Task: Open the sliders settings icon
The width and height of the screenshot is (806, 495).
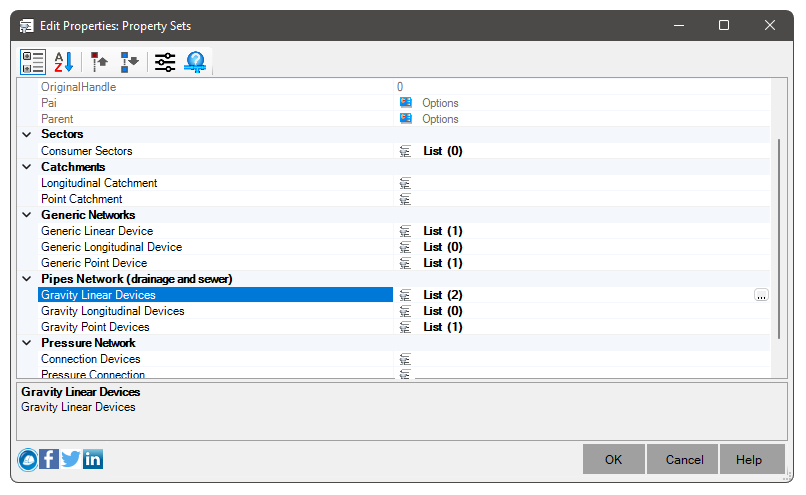Action: [165, 62]
